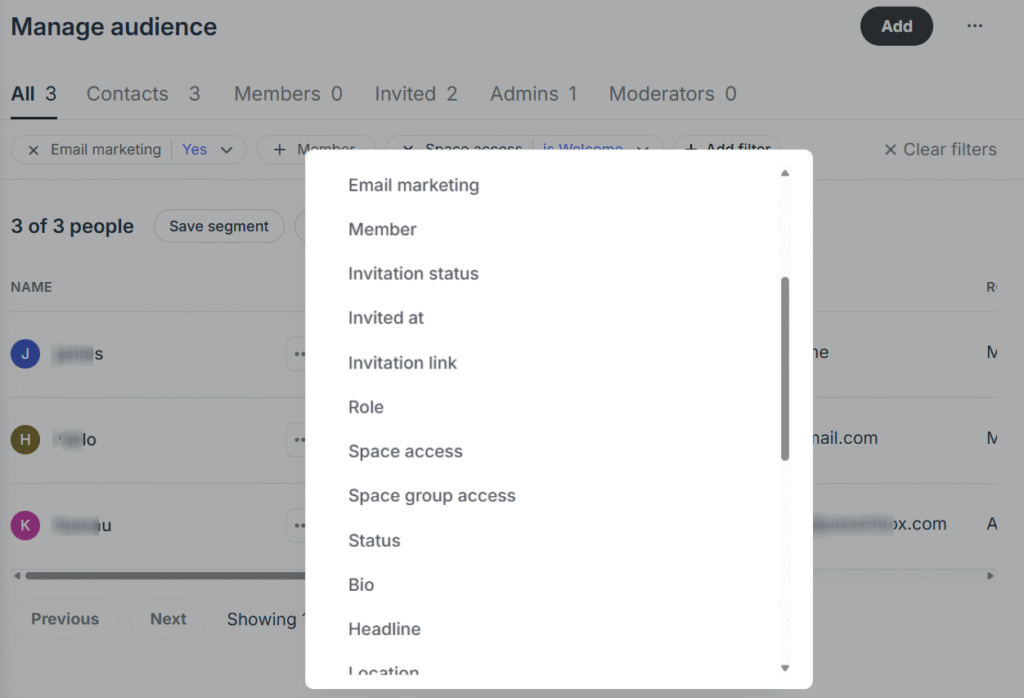Image resolution: width=1024 pixels, height=698 pixels.
Task: Select 'Role' from the filter list
Action: pos(365,407)
